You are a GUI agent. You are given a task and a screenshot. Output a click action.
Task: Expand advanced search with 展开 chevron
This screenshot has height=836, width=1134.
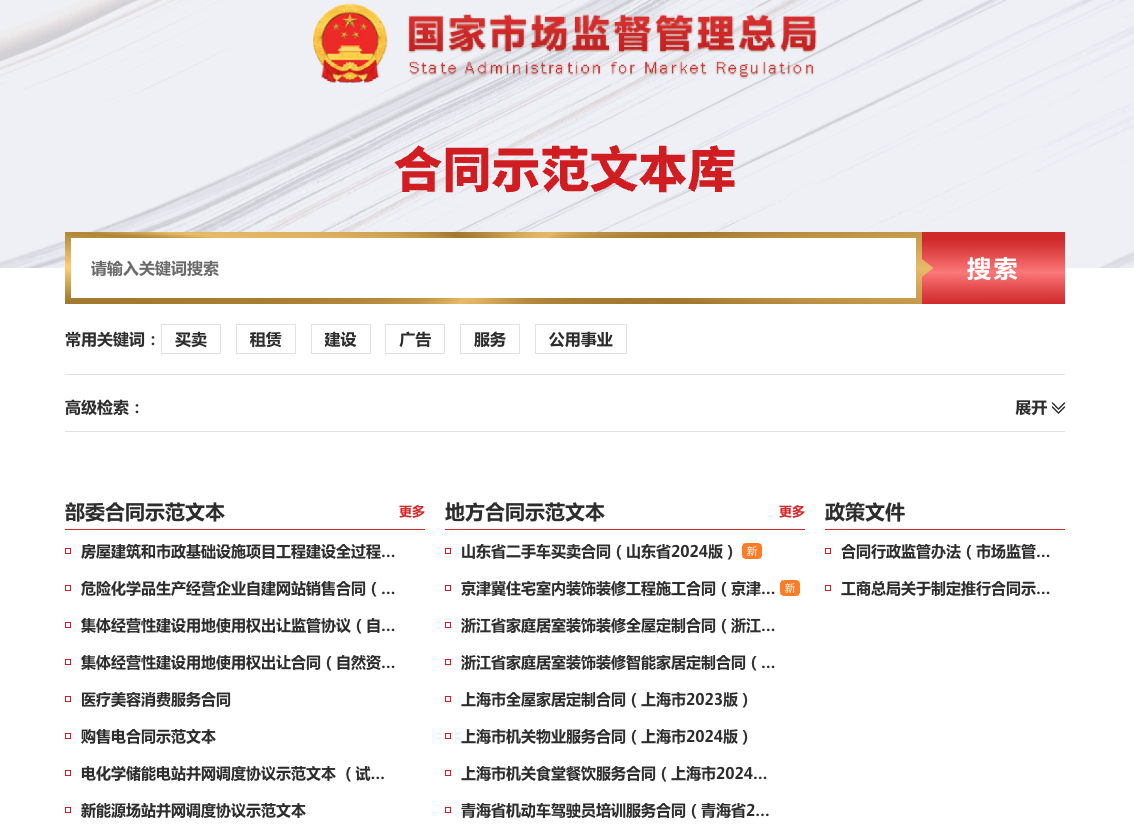(x=1040, y=408)
